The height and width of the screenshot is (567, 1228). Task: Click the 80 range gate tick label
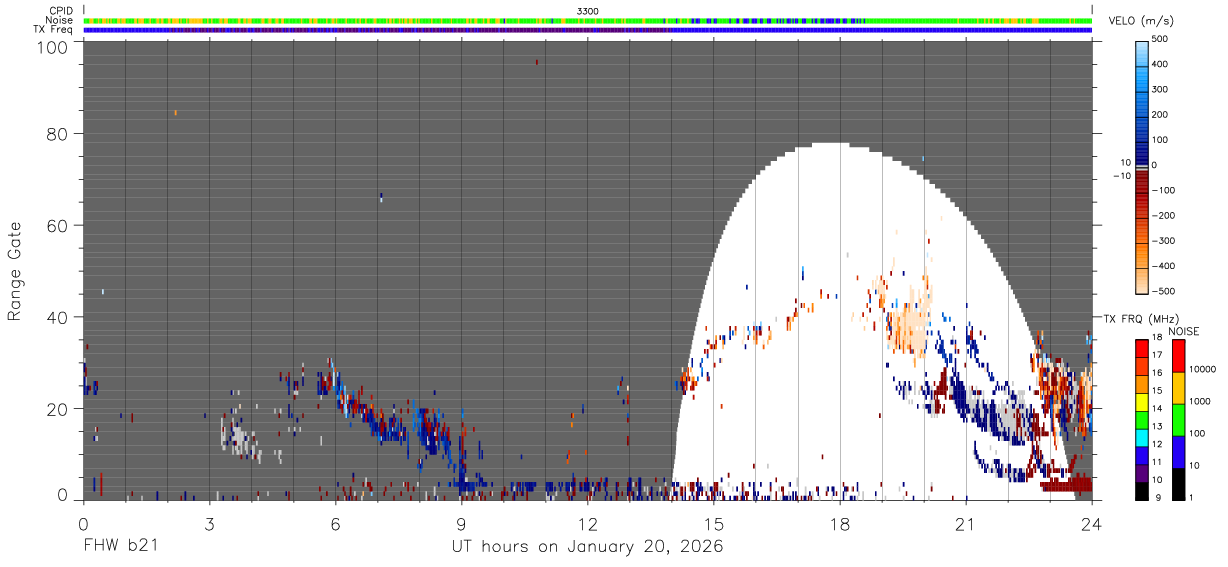(x=56, y=134)
